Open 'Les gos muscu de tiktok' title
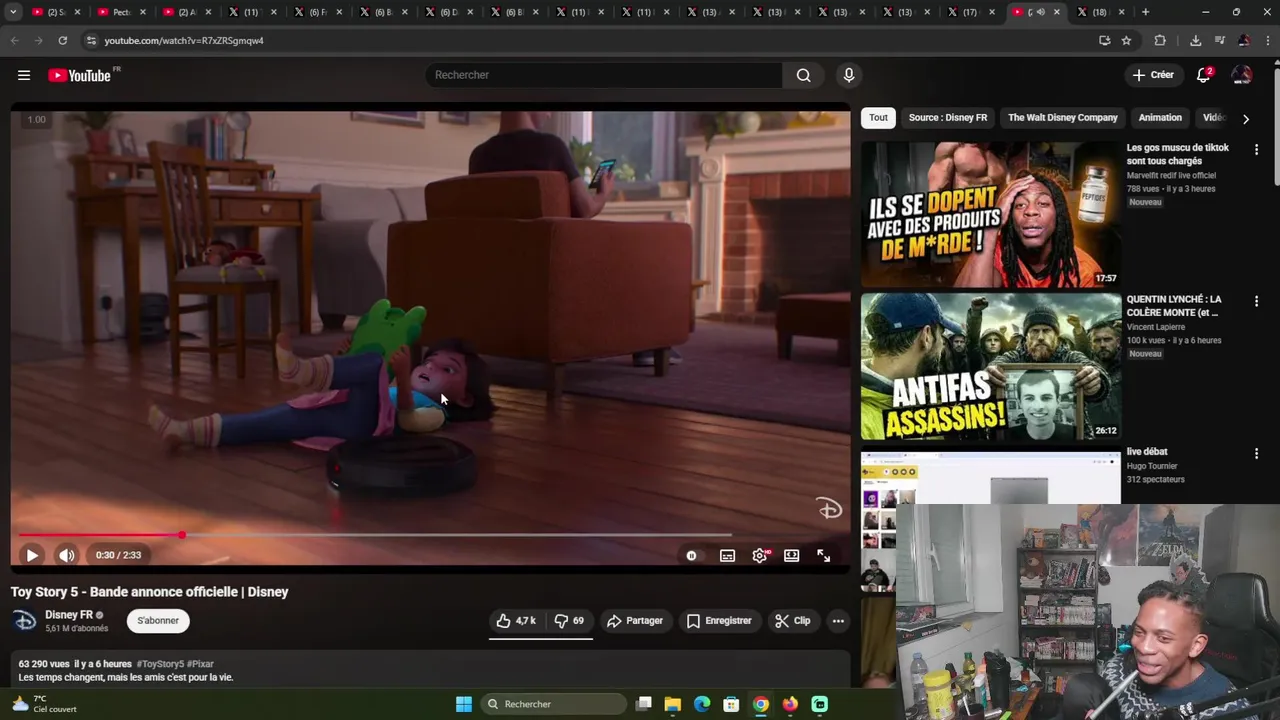 (x=1178, y=154)
